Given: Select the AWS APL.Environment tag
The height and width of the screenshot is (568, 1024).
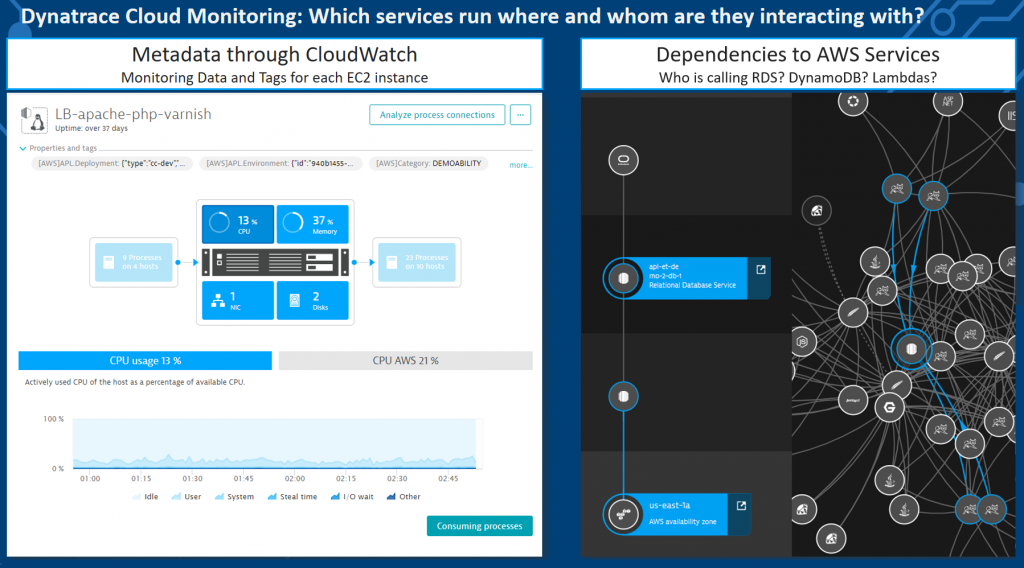Looking at the screenshot, I should point(280,163).
